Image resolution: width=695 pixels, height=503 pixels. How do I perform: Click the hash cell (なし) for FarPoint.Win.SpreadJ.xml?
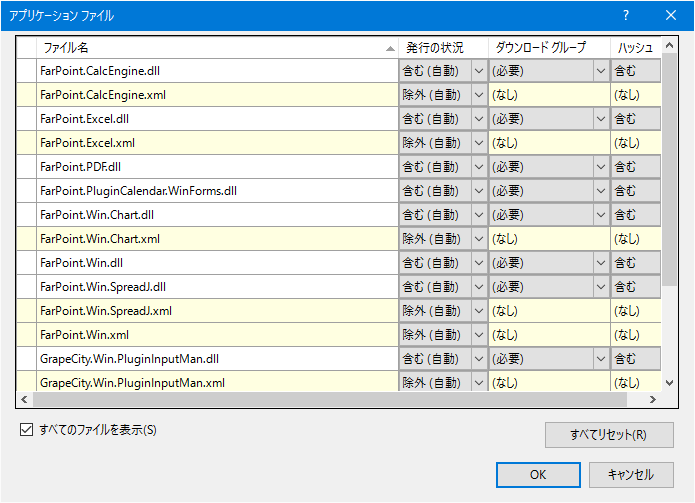(x=636, y=311)
